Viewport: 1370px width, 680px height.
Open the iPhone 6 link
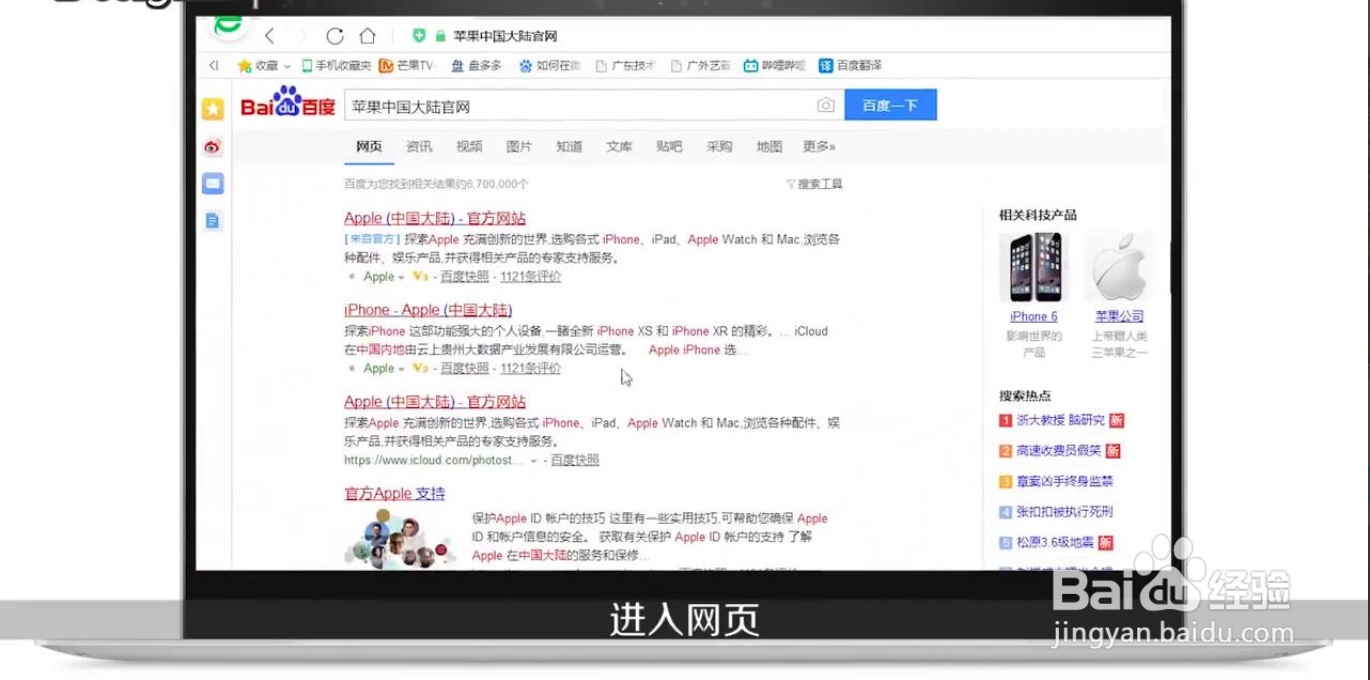(x=1034, y=317)
